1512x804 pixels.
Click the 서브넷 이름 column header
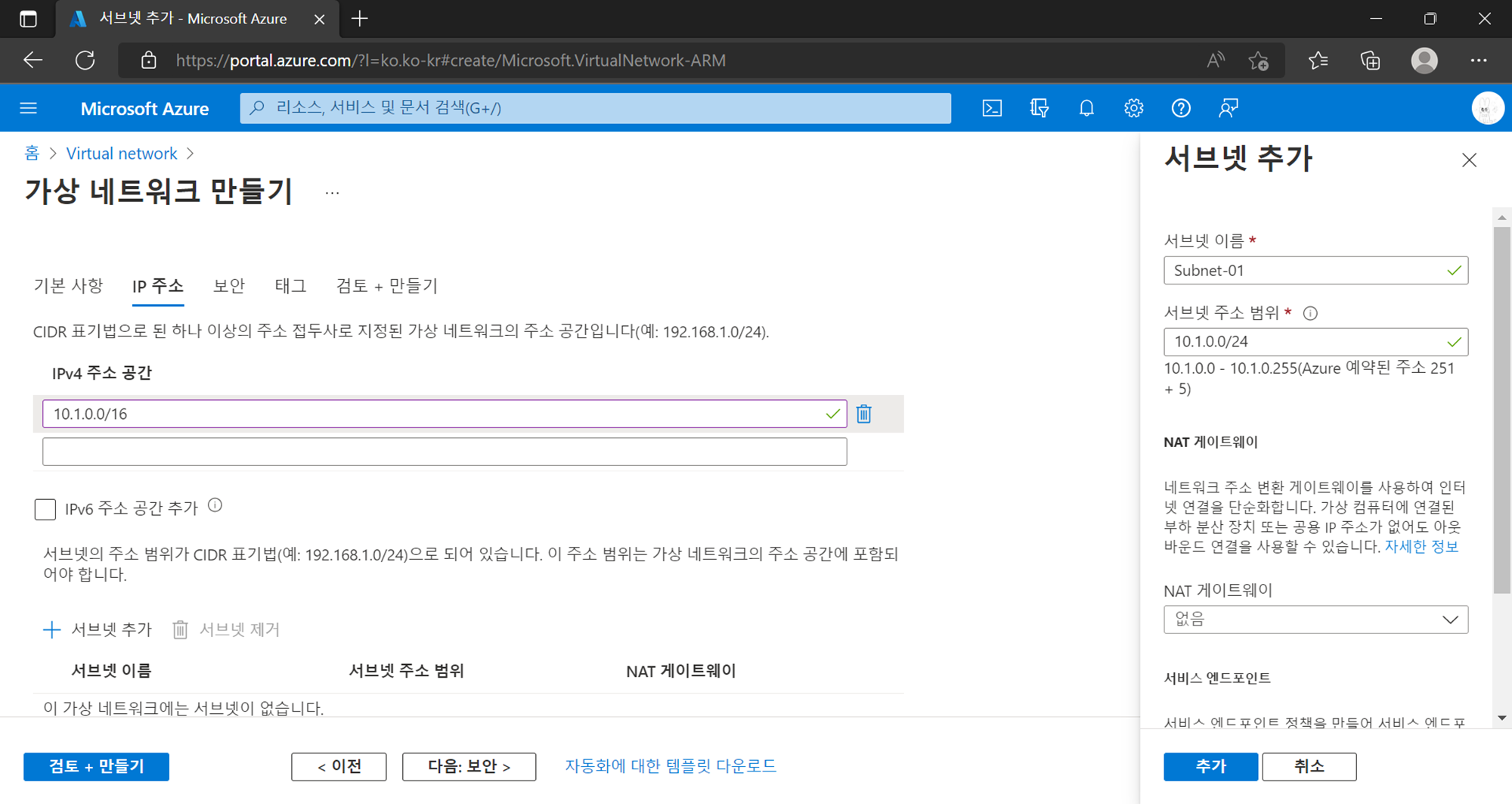pos(111,671)
